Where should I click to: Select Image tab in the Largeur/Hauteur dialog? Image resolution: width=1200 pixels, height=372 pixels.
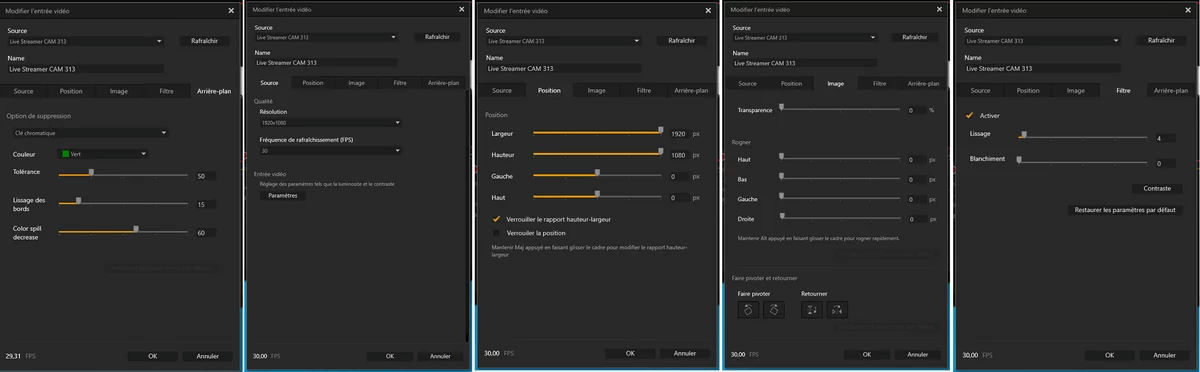[x=596, y=90]
